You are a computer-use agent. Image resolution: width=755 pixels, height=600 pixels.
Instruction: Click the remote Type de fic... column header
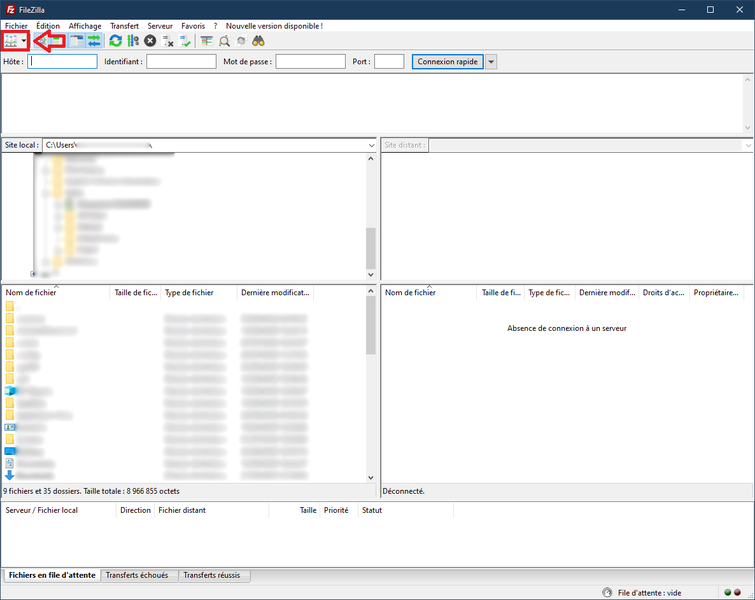point(549,292)
